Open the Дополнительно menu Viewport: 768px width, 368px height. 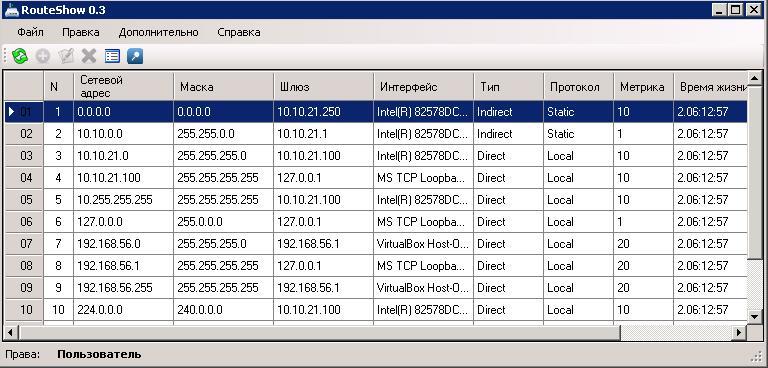tap(159, 32)
